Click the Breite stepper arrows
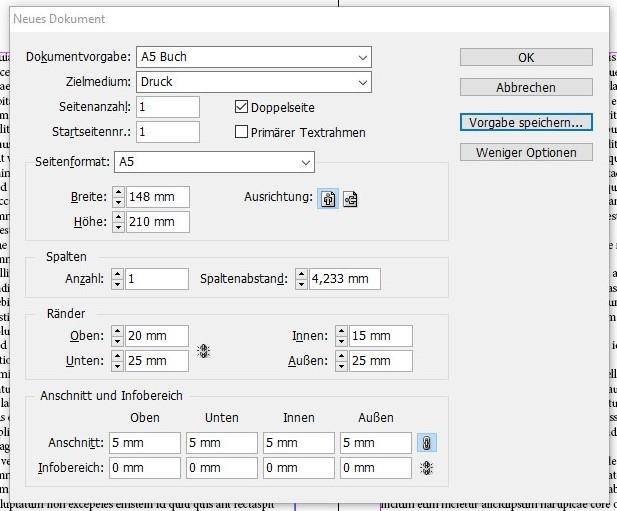The width and height of the screenshot is (617, 511). tap(118, 197)
